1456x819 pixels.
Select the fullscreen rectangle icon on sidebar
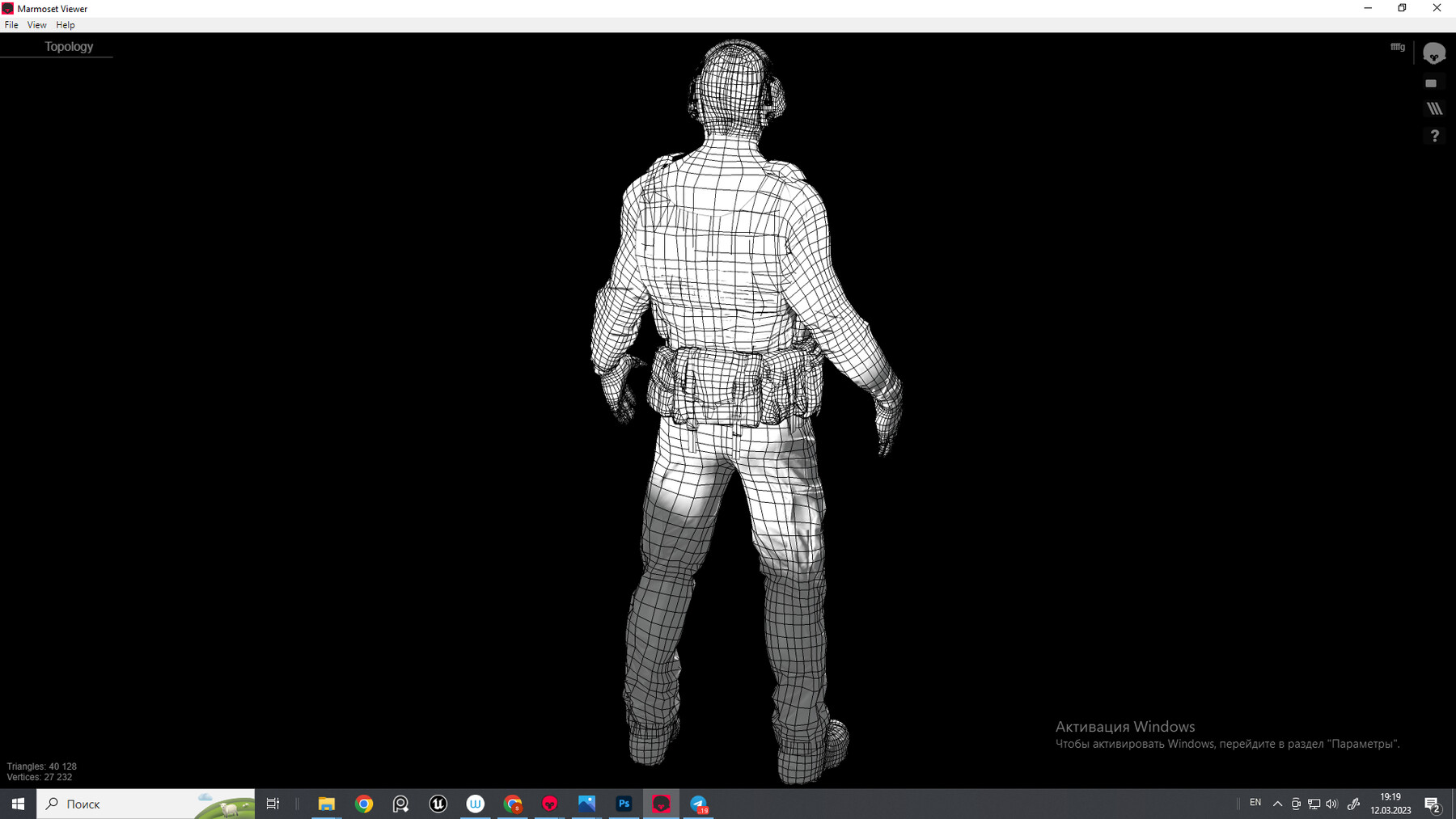pyautogui.click(x=1433, y=82)
